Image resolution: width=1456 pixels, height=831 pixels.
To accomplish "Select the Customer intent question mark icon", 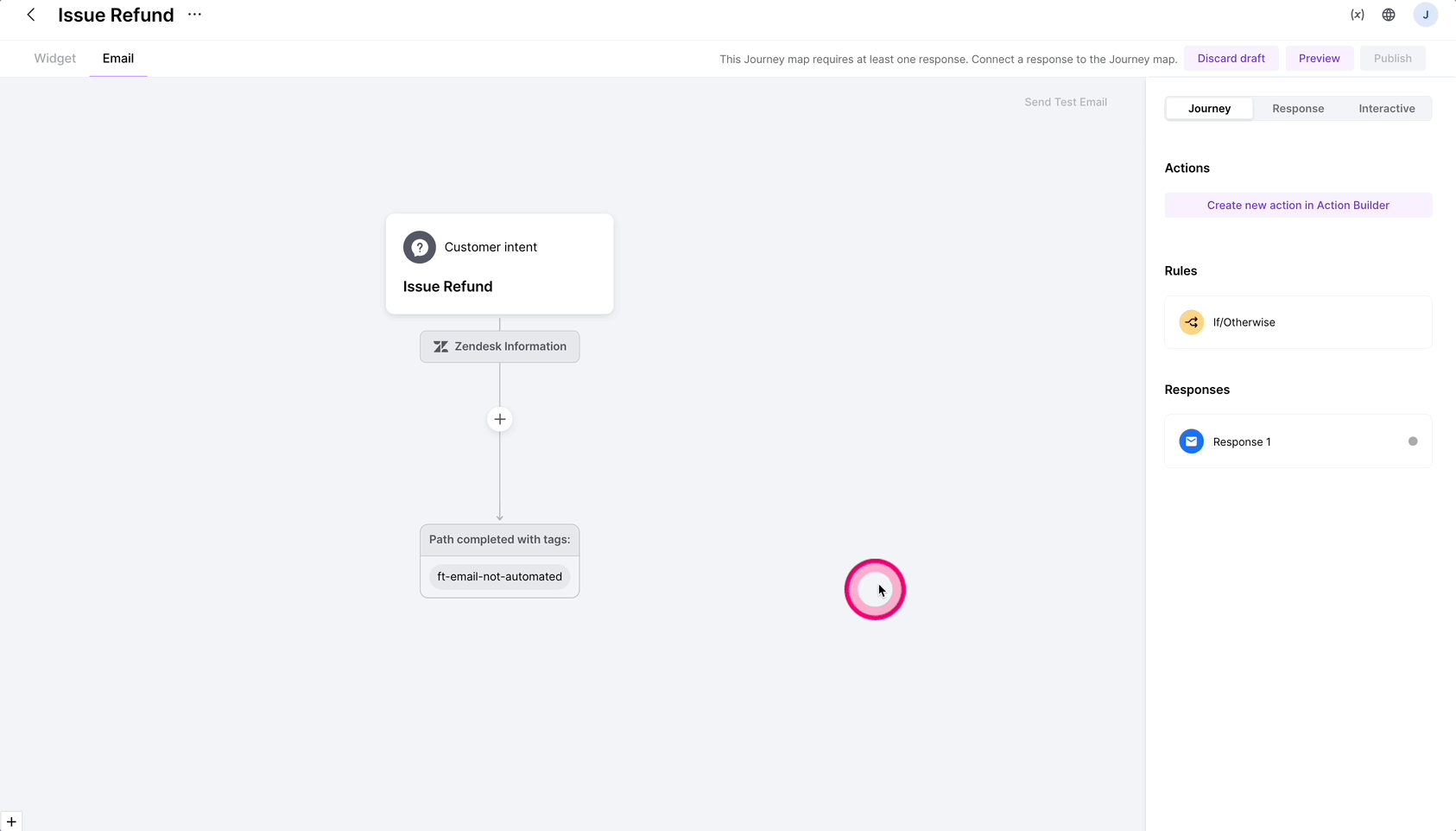I will pos(420,247).
